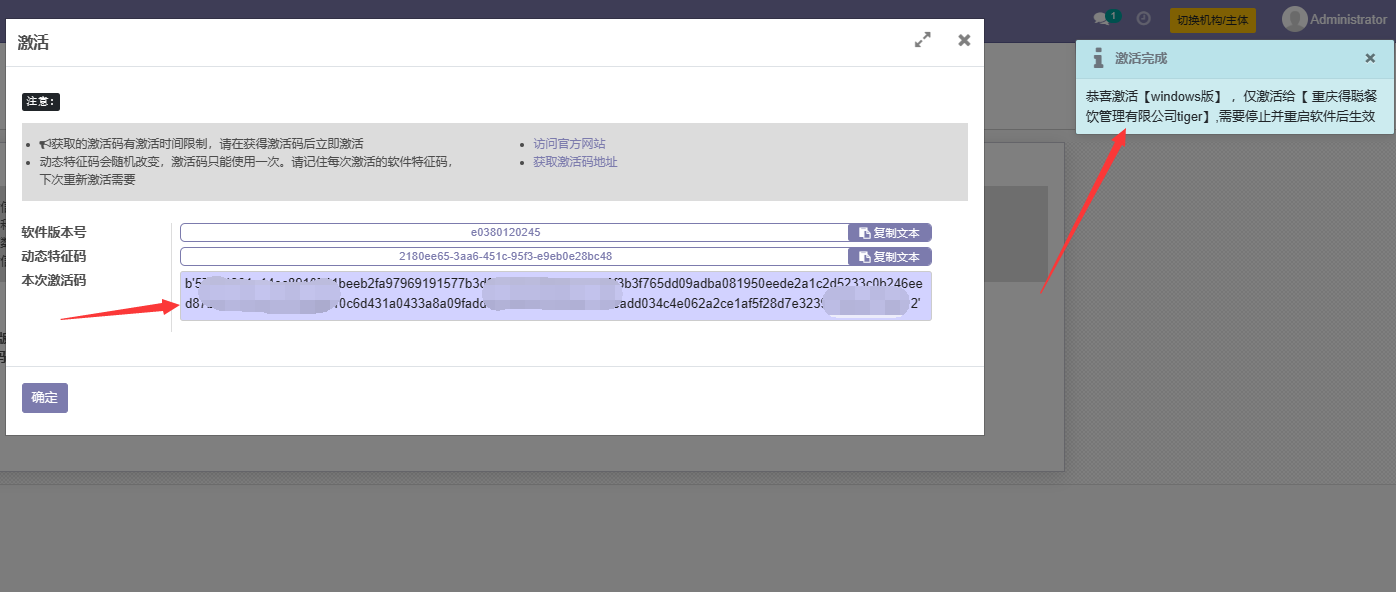
Task: Copy text of 软件版本号 field
Action: 889,232
